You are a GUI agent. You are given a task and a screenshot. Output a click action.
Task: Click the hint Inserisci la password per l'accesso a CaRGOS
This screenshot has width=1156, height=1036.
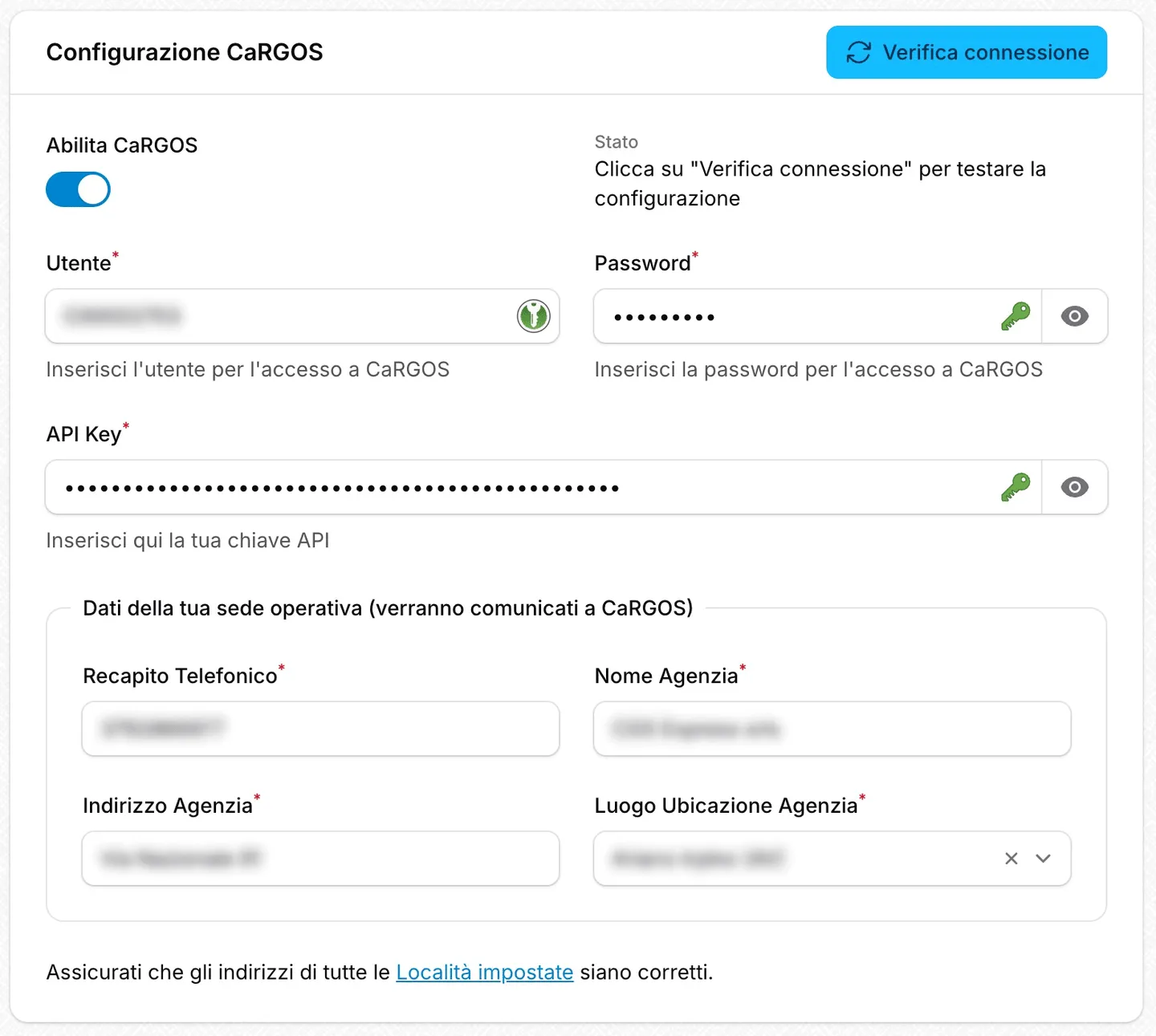coord(819,370)
